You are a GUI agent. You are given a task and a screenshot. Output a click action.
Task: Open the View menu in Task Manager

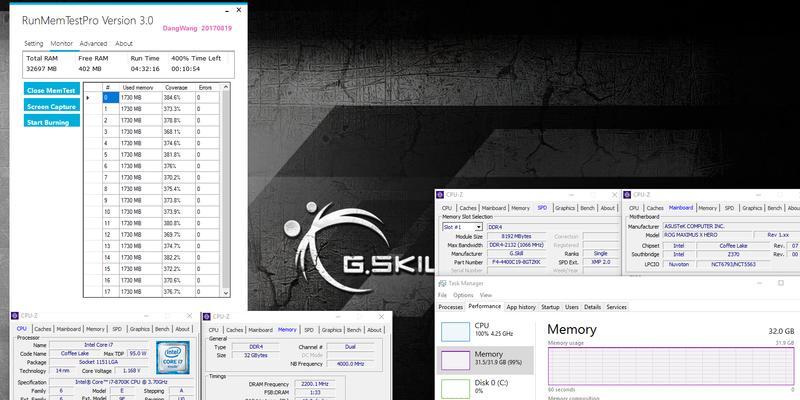tap(486, 295)
